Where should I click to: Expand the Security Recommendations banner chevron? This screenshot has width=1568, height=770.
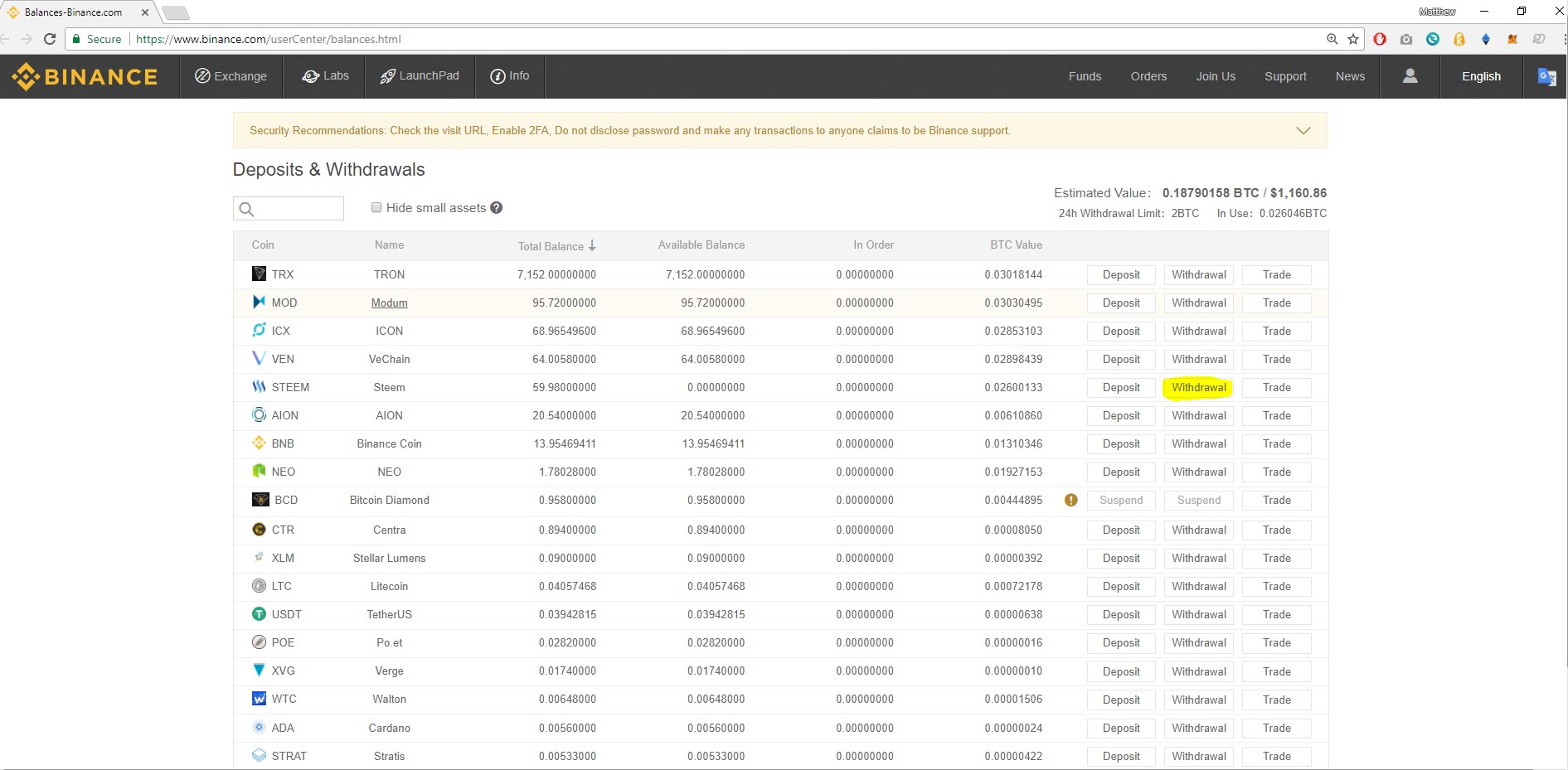point(1303,131)
